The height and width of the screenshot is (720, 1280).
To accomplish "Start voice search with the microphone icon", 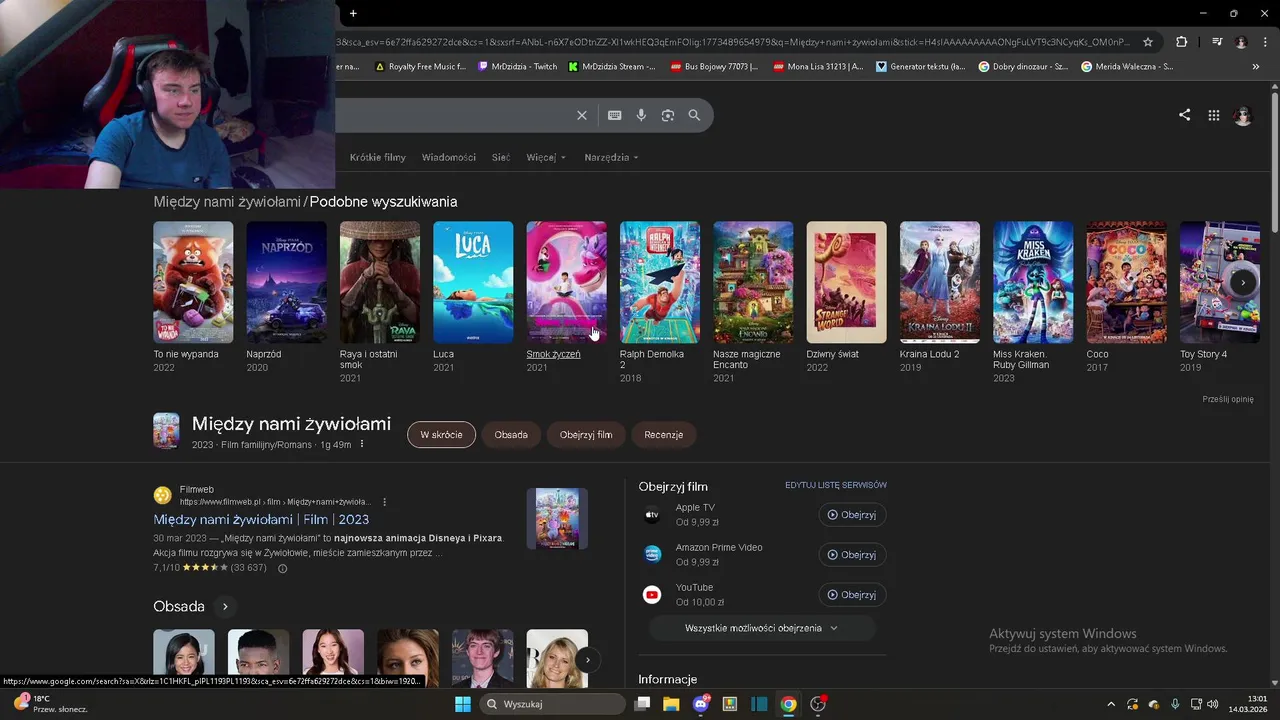I will pos(641,115).
